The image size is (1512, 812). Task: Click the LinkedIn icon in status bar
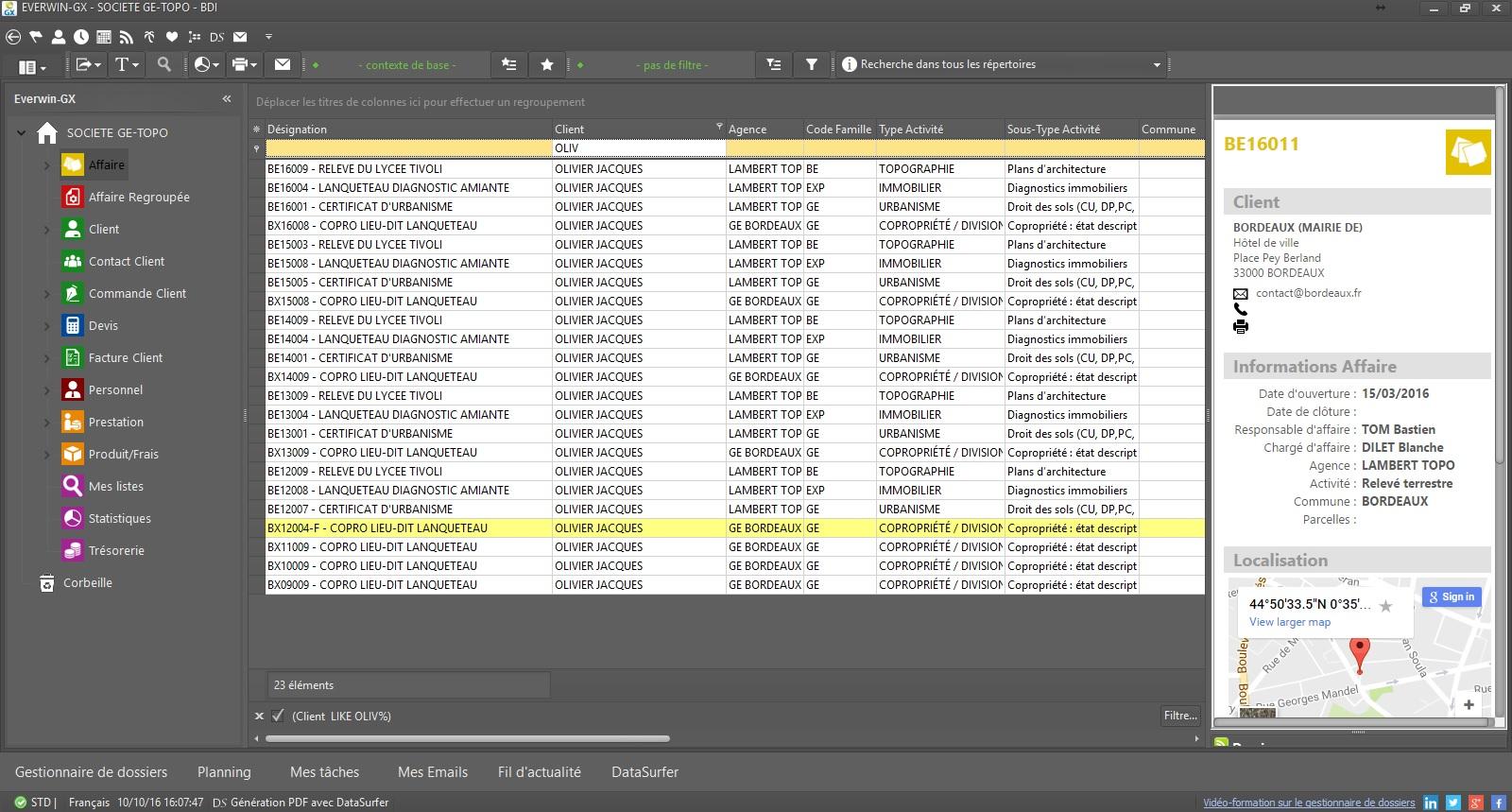coord(1431,803)
